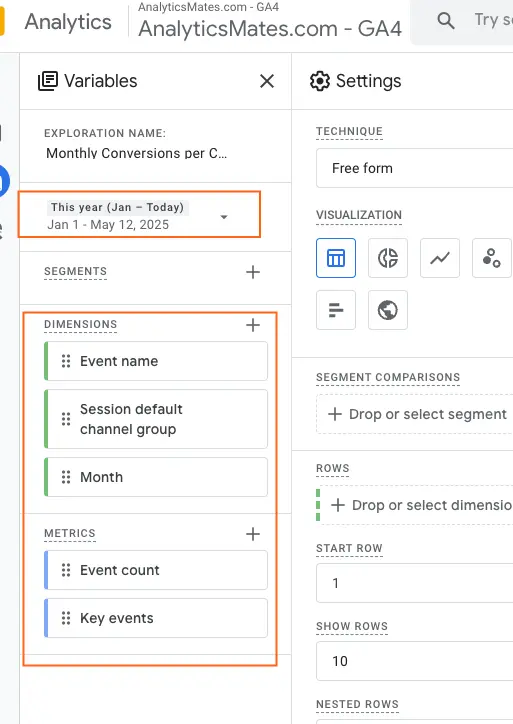Click the SEGMENT COMPARISONS label

[x=388, y=377]
